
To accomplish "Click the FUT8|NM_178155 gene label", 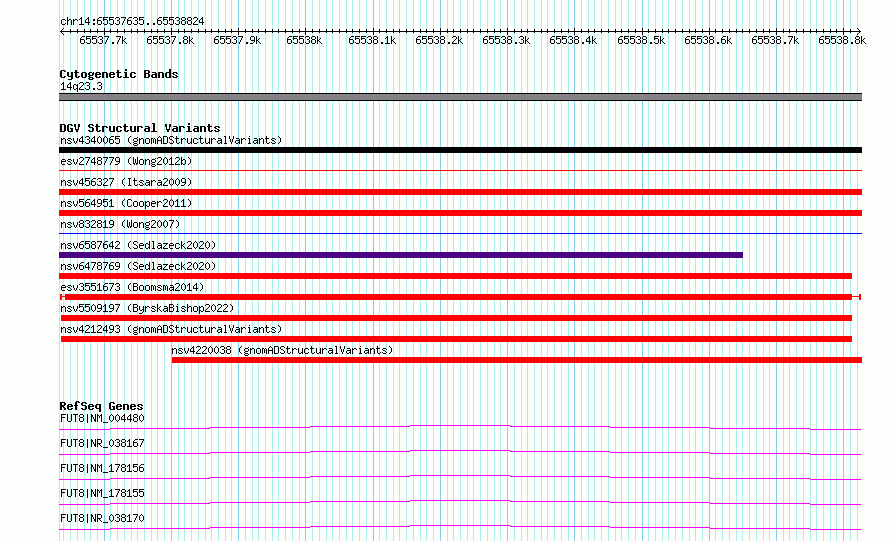I will pyautogui.click(x=102, y=493).
